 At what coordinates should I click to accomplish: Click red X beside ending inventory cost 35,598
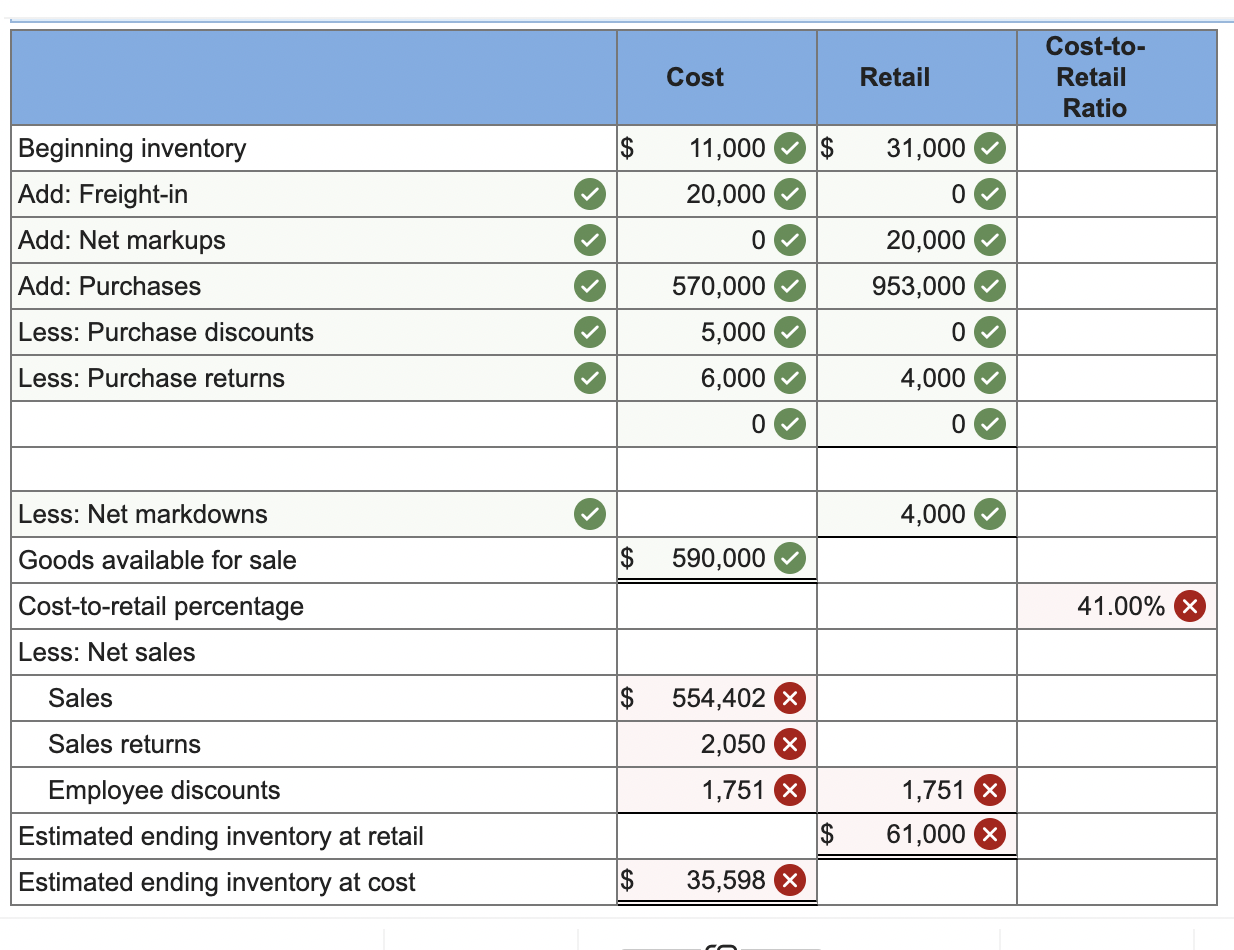pos(791,880)
